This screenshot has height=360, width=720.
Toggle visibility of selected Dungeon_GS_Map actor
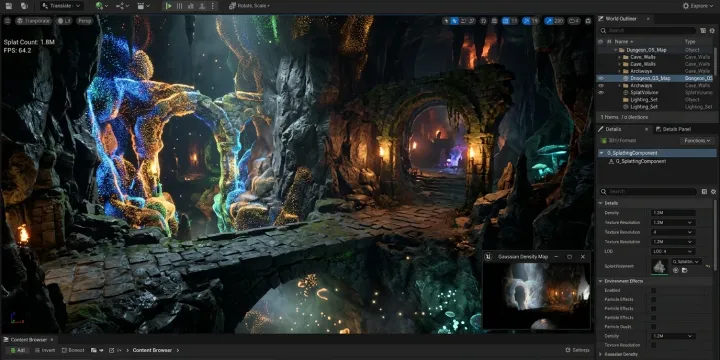pyautogui.click(x=601, y=79)
